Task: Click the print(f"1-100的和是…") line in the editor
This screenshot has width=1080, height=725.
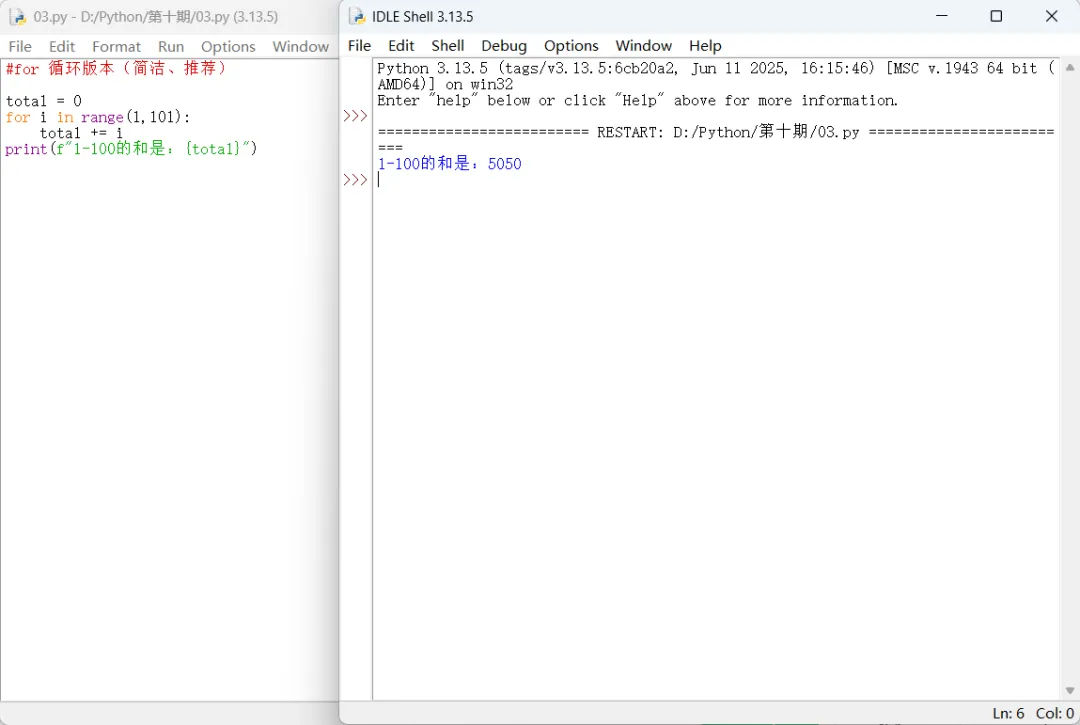Action: (131, 148)
